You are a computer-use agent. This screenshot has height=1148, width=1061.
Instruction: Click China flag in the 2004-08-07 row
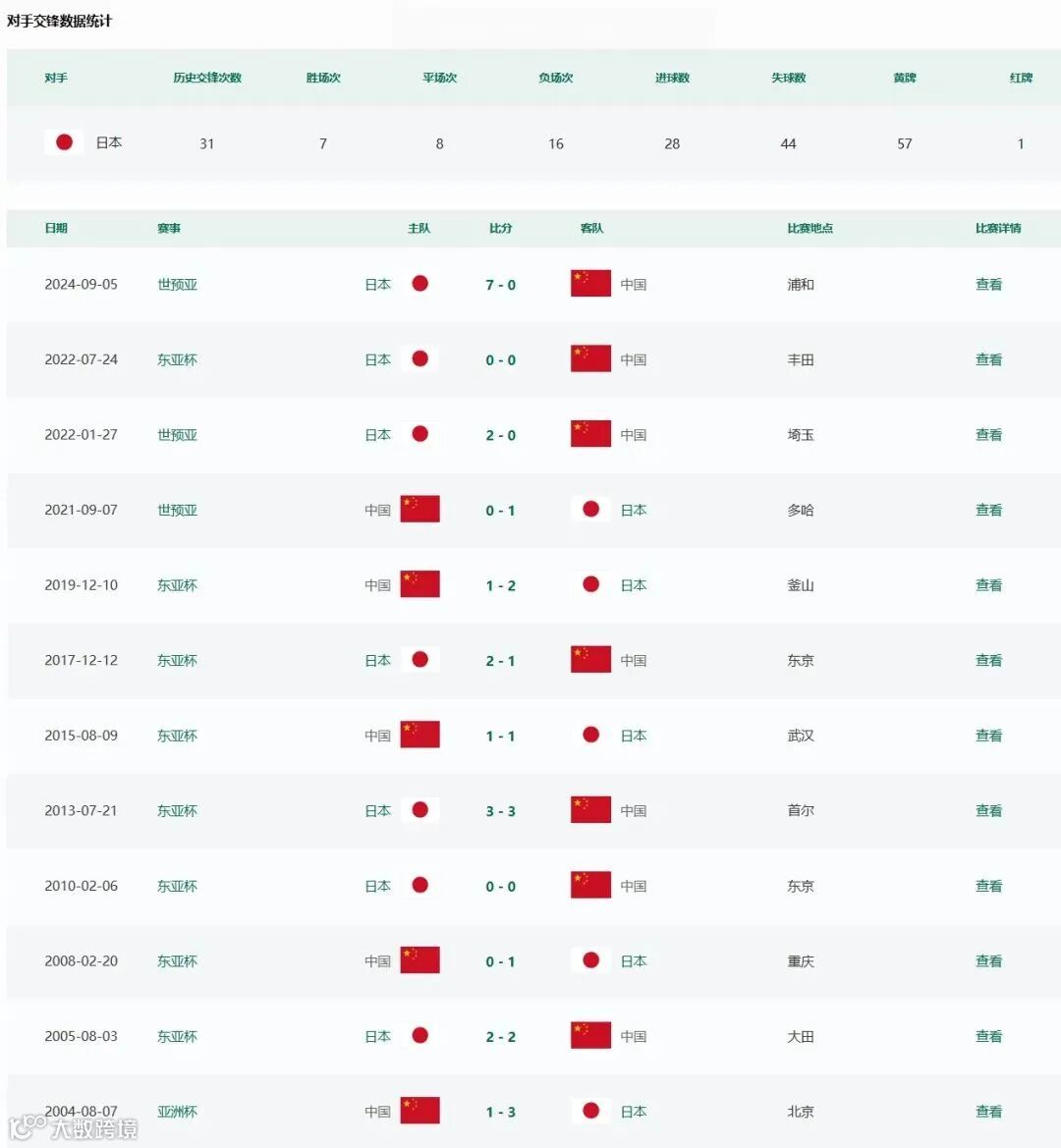420,1111
